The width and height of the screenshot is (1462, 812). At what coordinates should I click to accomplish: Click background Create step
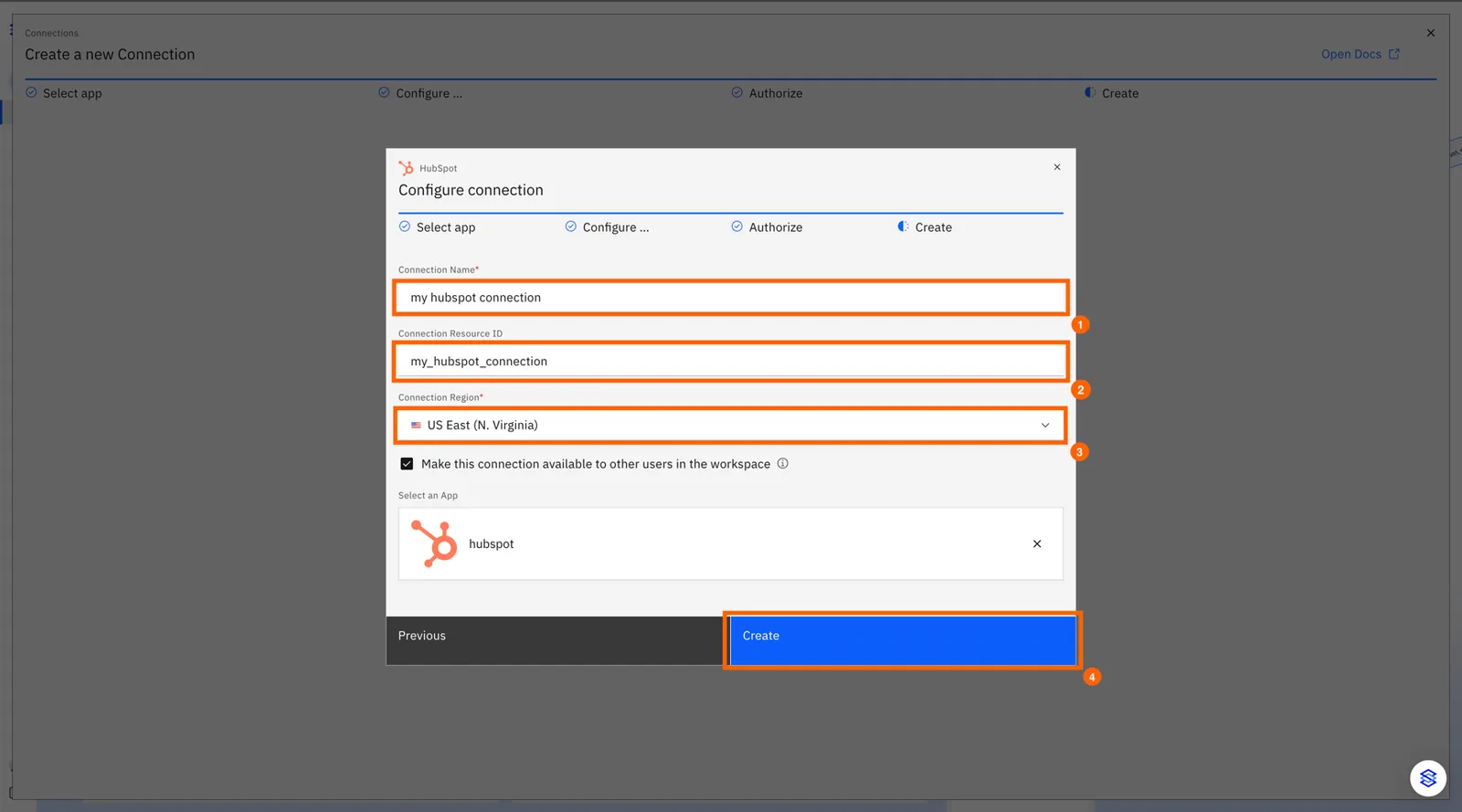coord(1112,93)
